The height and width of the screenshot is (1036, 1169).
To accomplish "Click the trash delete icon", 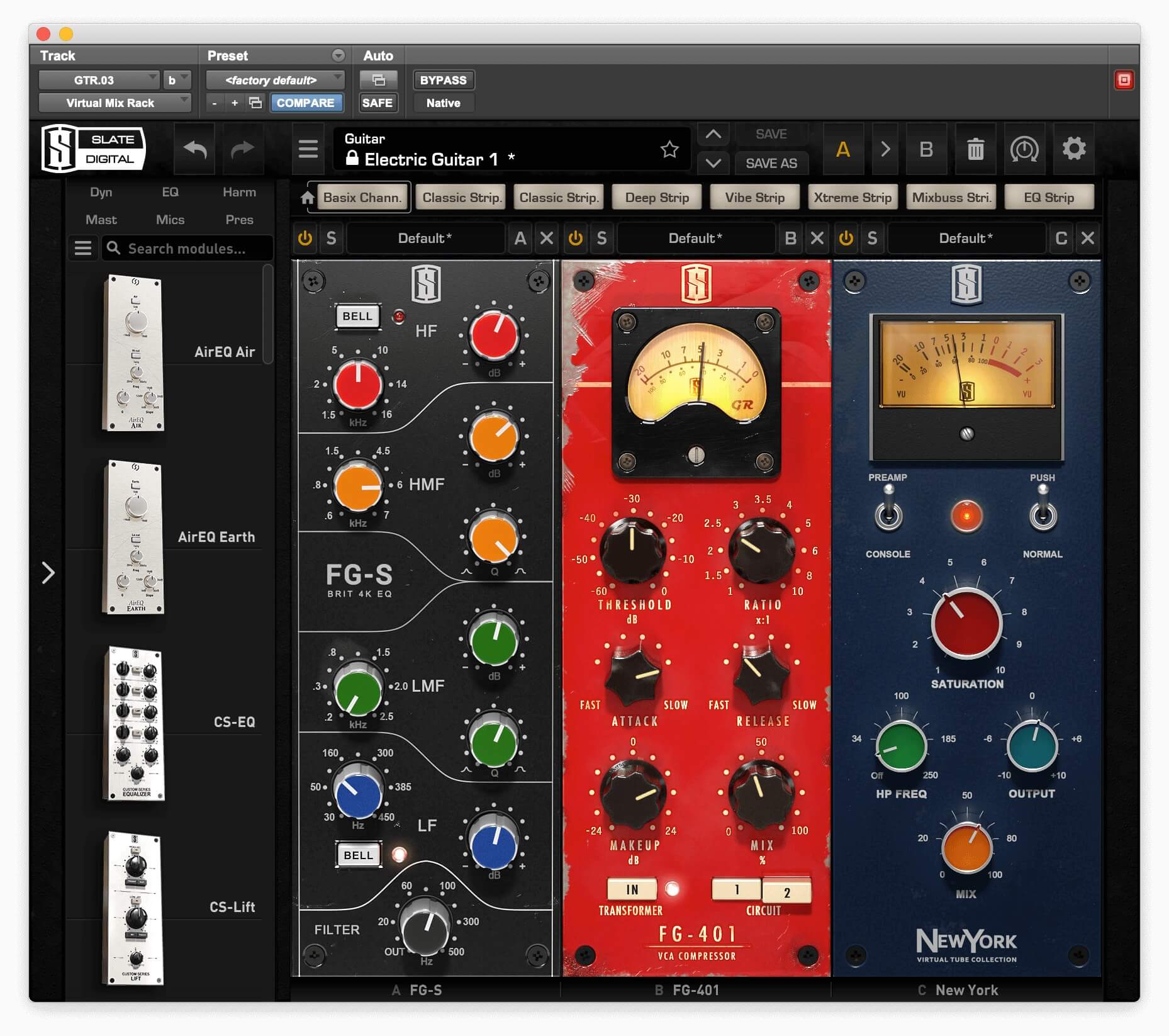I will point(975,149).
